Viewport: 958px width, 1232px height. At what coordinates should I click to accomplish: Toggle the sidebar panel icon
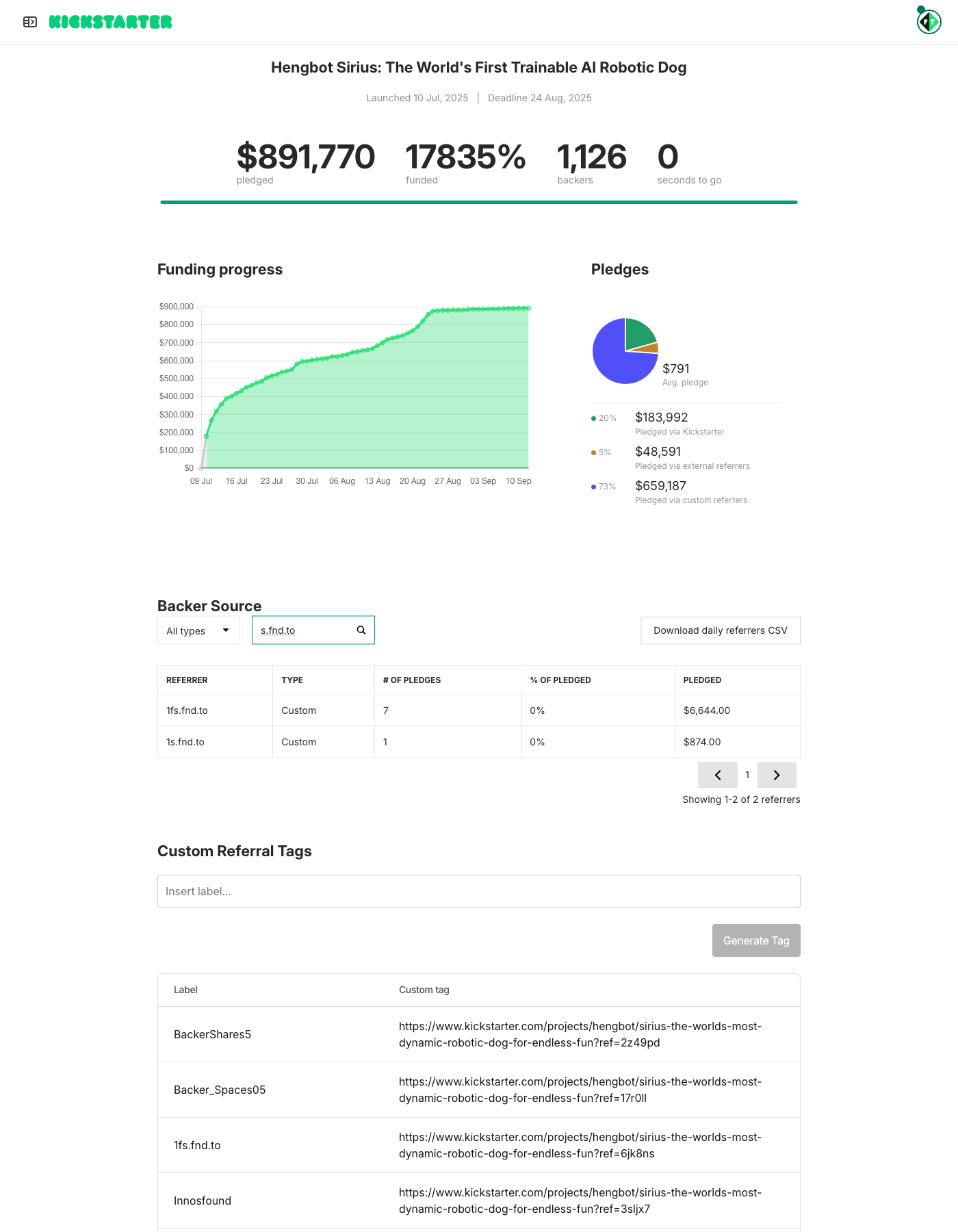tap(30, 22)
